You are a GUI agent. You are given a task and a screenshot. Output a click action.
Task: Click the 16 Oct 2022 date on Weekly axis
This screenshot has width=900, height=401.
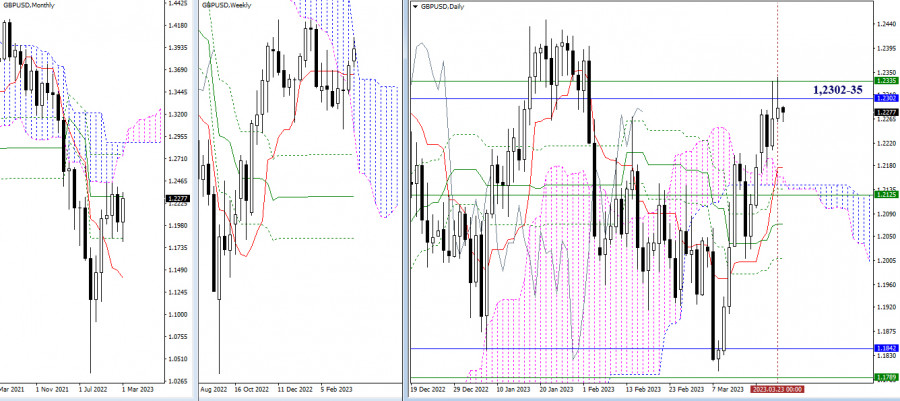pos(250,389)
